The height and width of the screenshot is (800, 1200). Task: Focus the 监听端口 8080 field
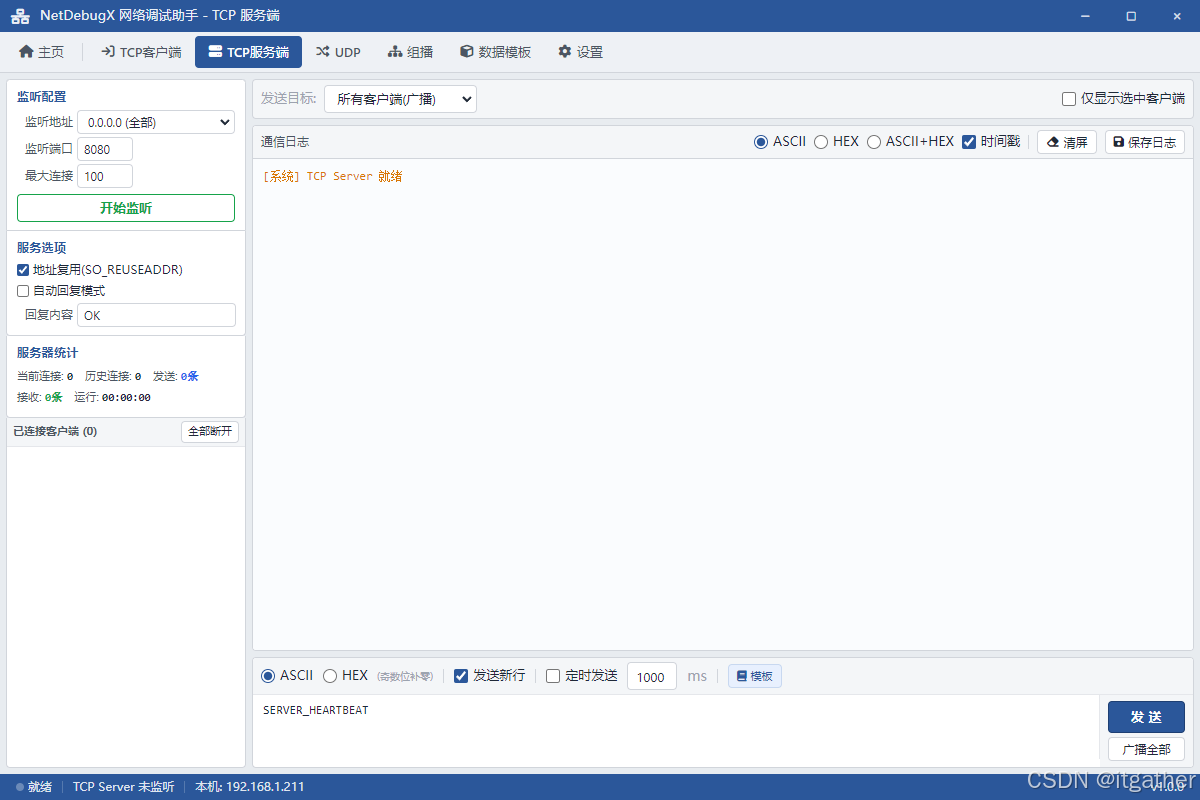click(105, 149)
